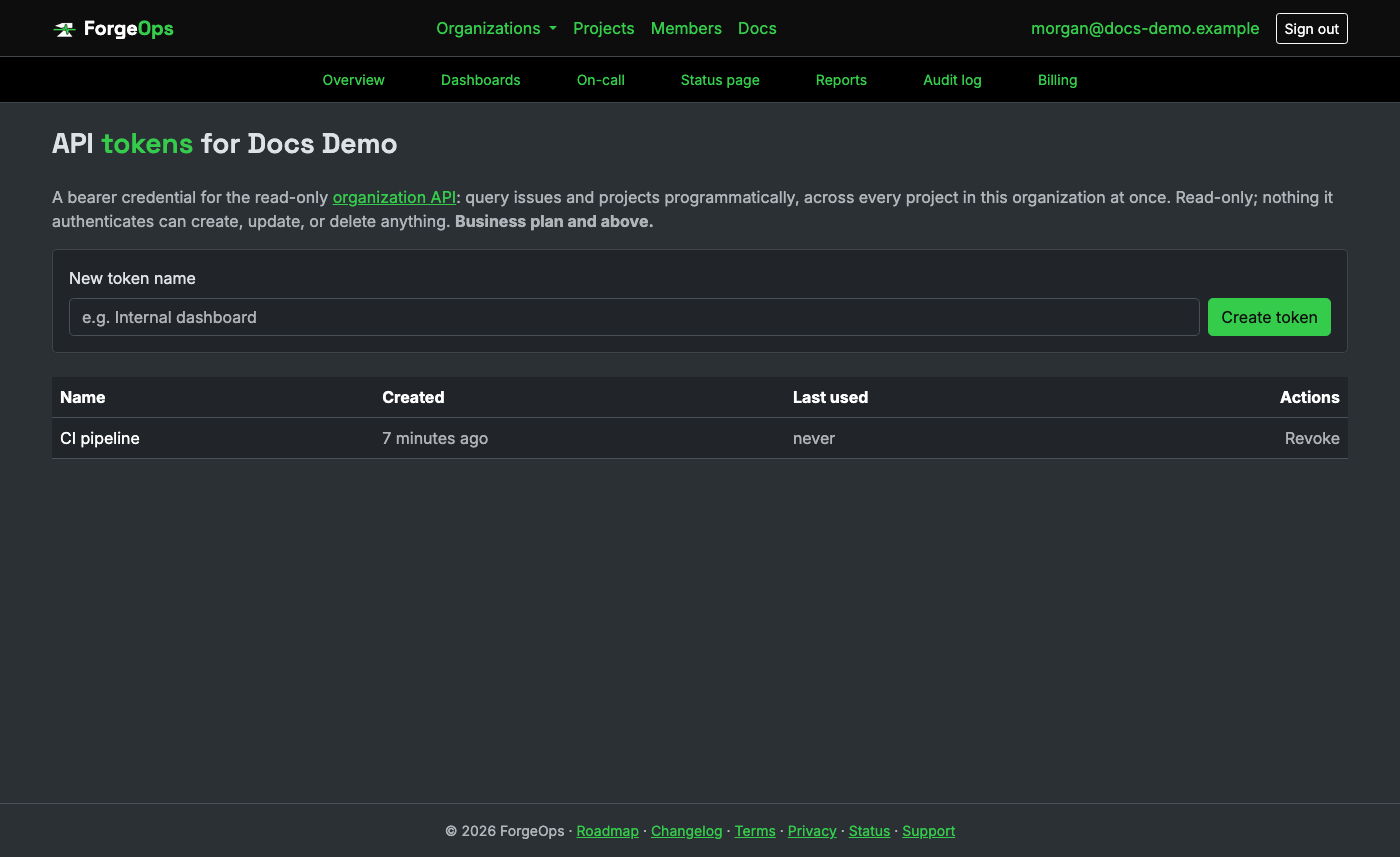Open the Roadmap footer link
This screenshot has height=857, width=1400.
(x=607, y=831)
